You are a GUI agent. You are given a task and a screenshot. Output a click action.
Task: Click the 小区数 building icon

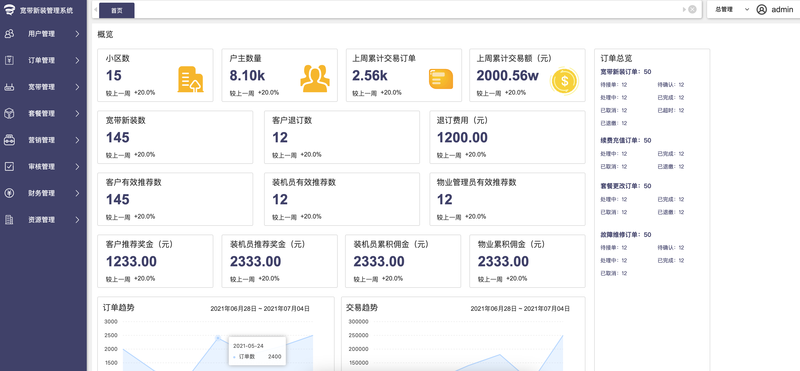(x=190, y=80)
